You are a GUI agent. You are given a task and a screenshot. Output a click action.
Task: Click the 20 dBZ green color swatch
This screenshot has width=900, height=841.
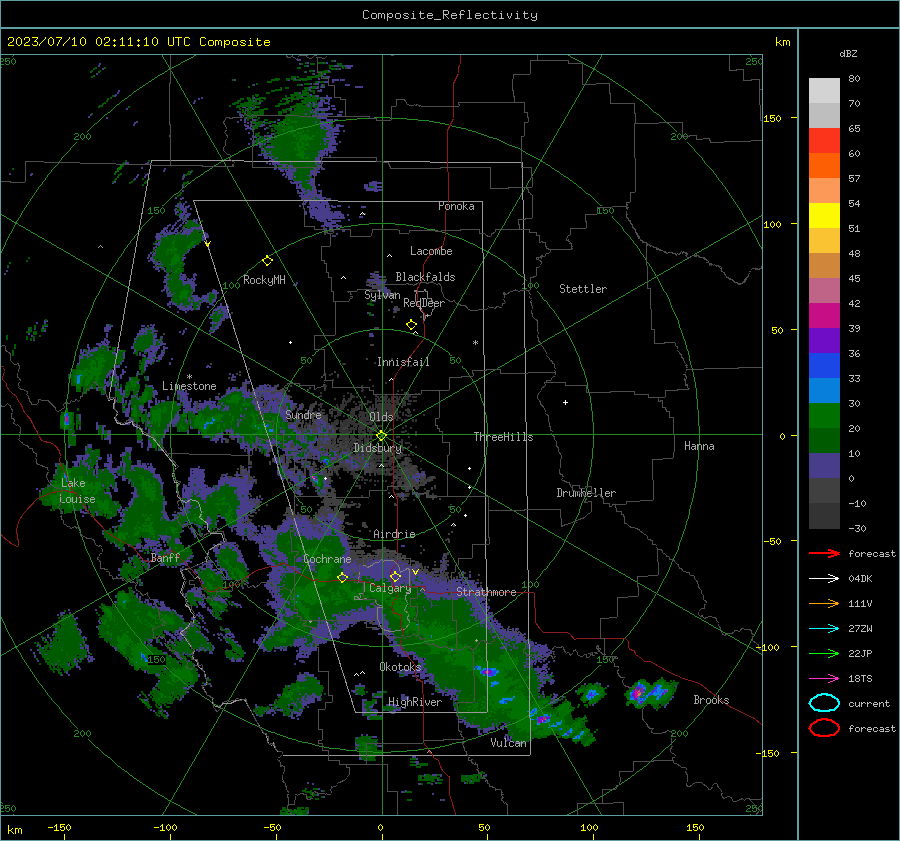(824, 416)
